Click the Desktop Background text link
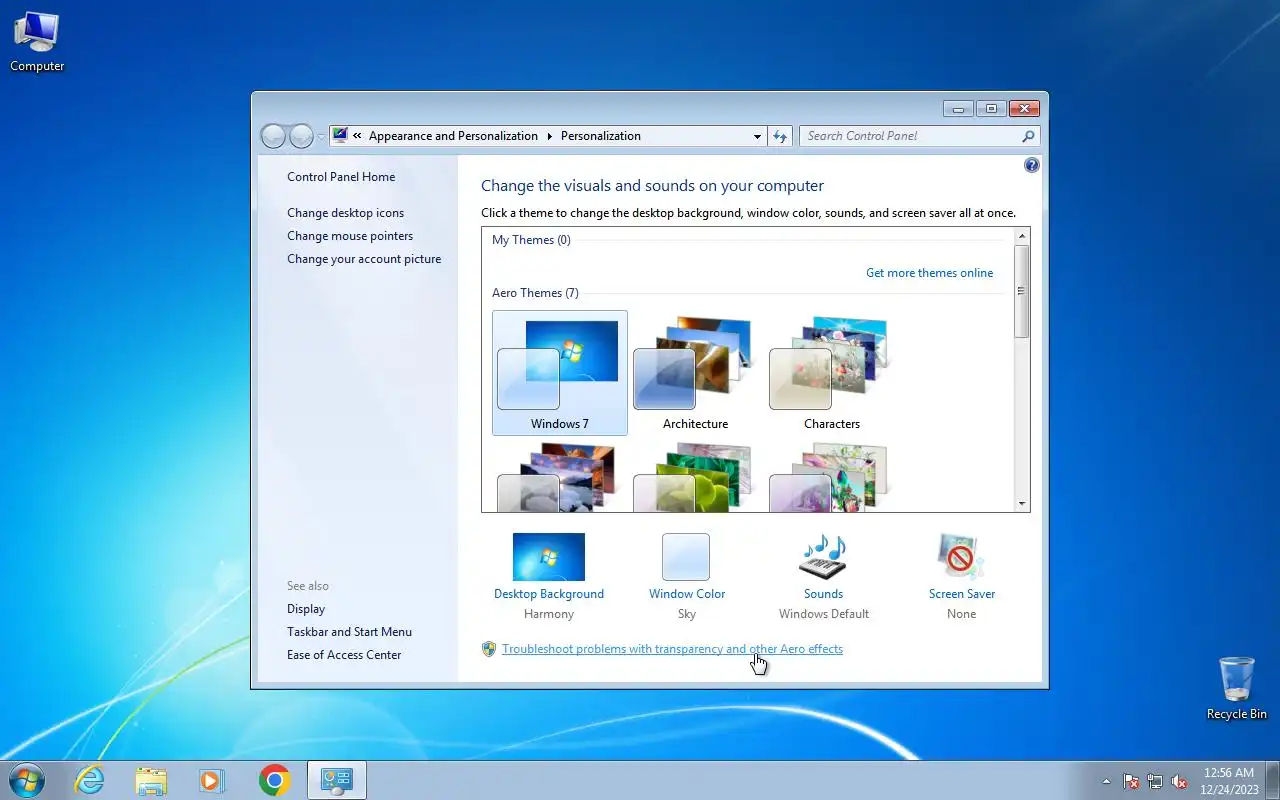Screen dimensions: 1280x800 point(549,594)
